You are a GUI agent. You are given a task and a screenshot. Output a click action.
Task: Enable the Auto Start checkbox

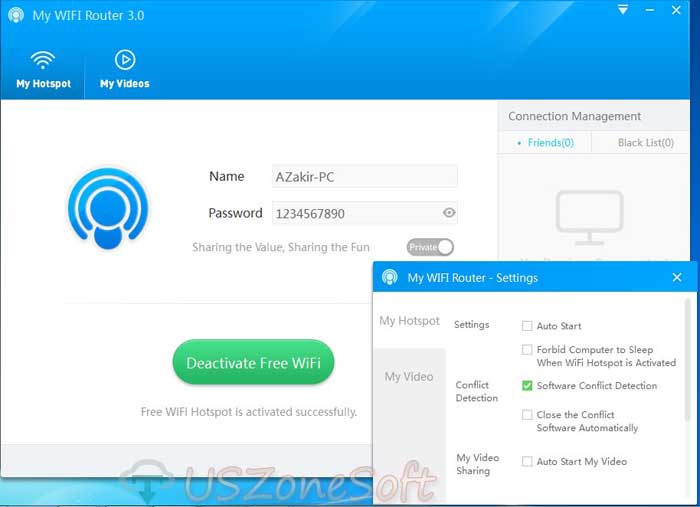click(527, 326)
